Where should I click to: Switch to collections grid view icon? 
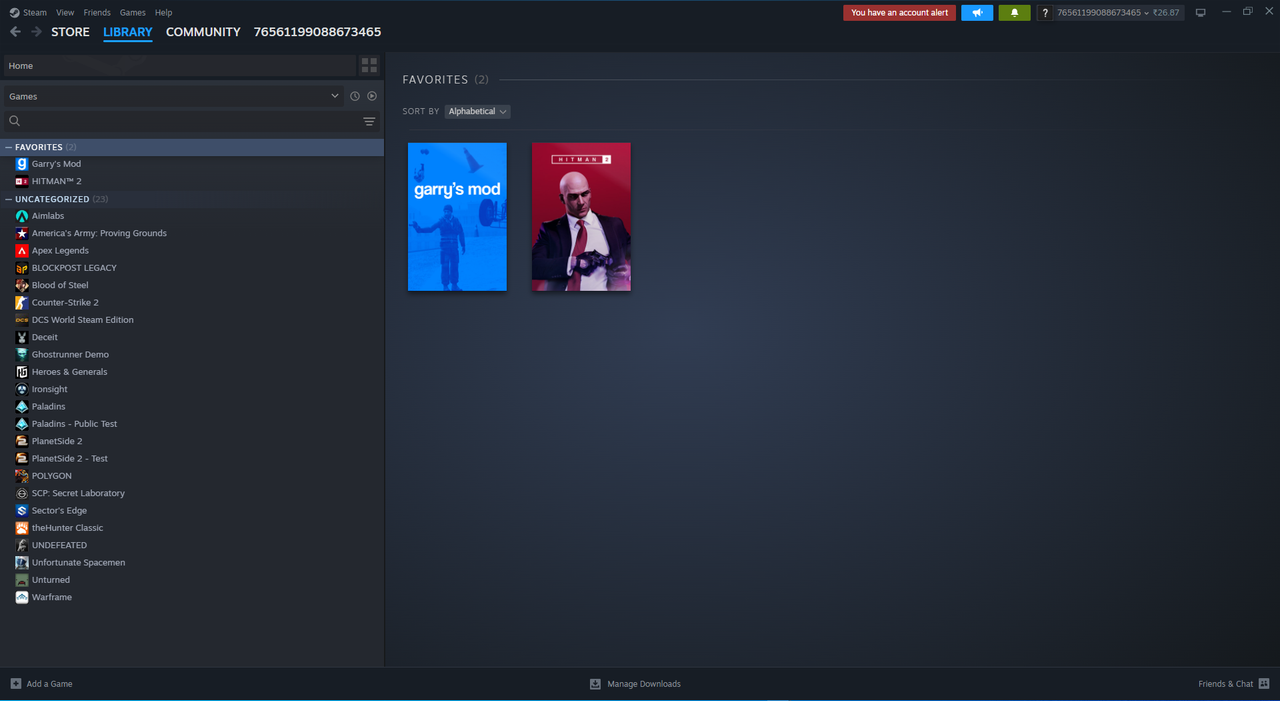(369, 65)
